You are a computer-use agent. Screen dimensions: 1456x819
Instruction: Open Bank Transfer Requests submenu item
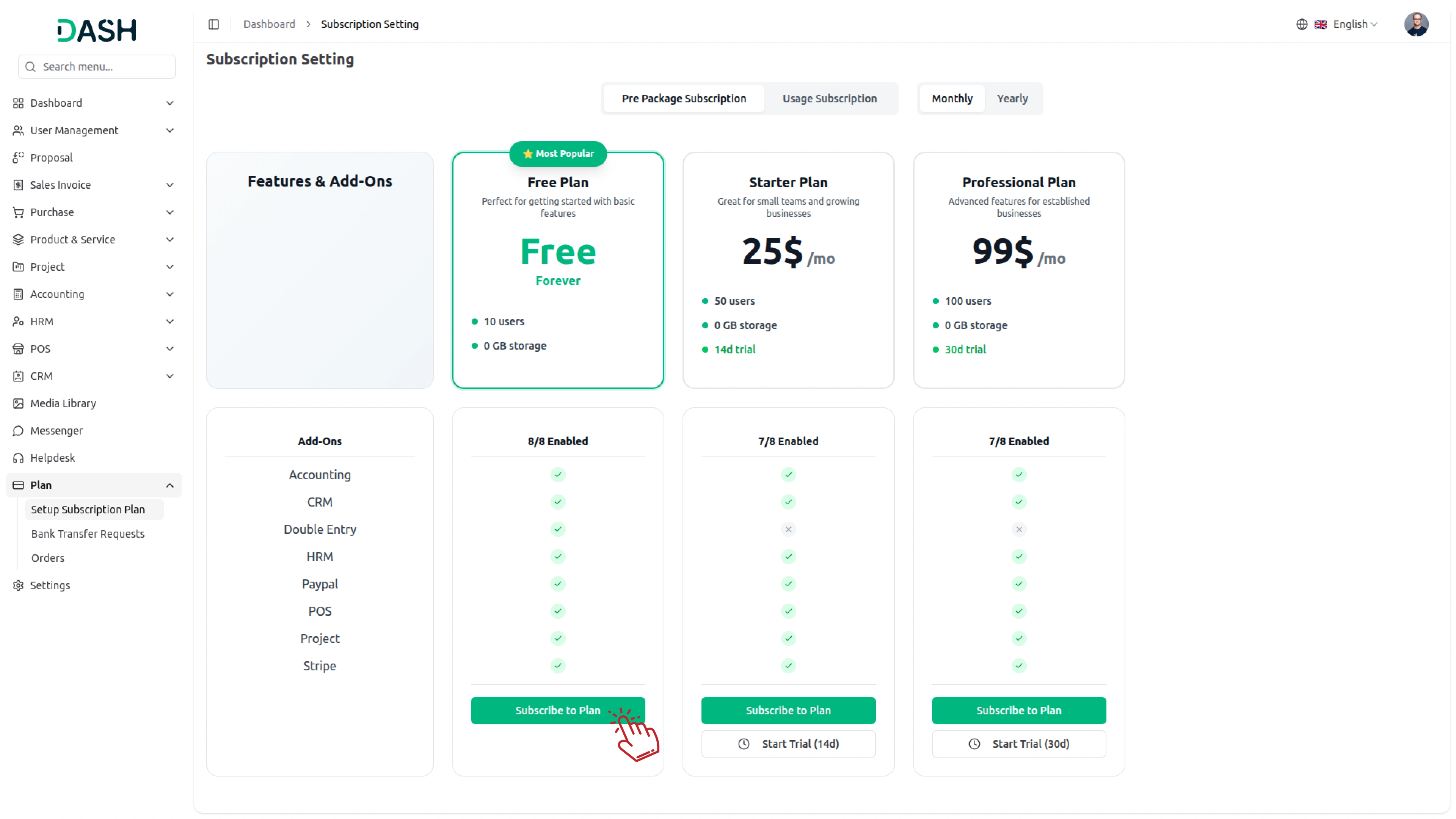point(88,533)
